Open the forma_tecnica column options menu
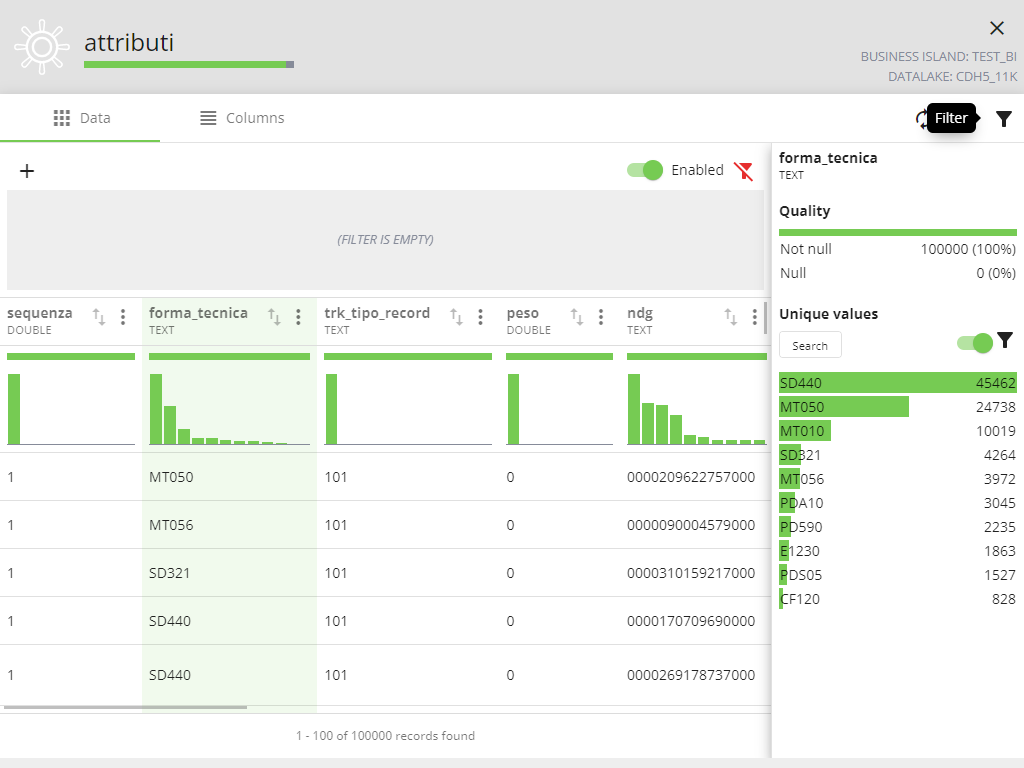The height and width of the screenshot is (768, 1024). tap(298, 317)
